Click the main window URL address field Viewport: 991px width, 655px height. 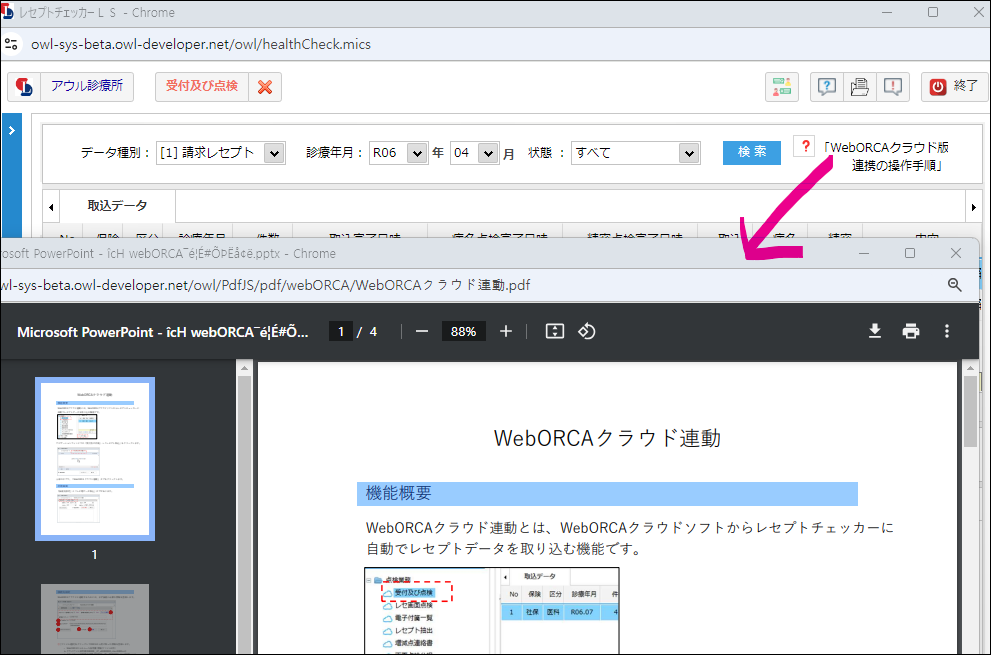click(x=201, y=44)
